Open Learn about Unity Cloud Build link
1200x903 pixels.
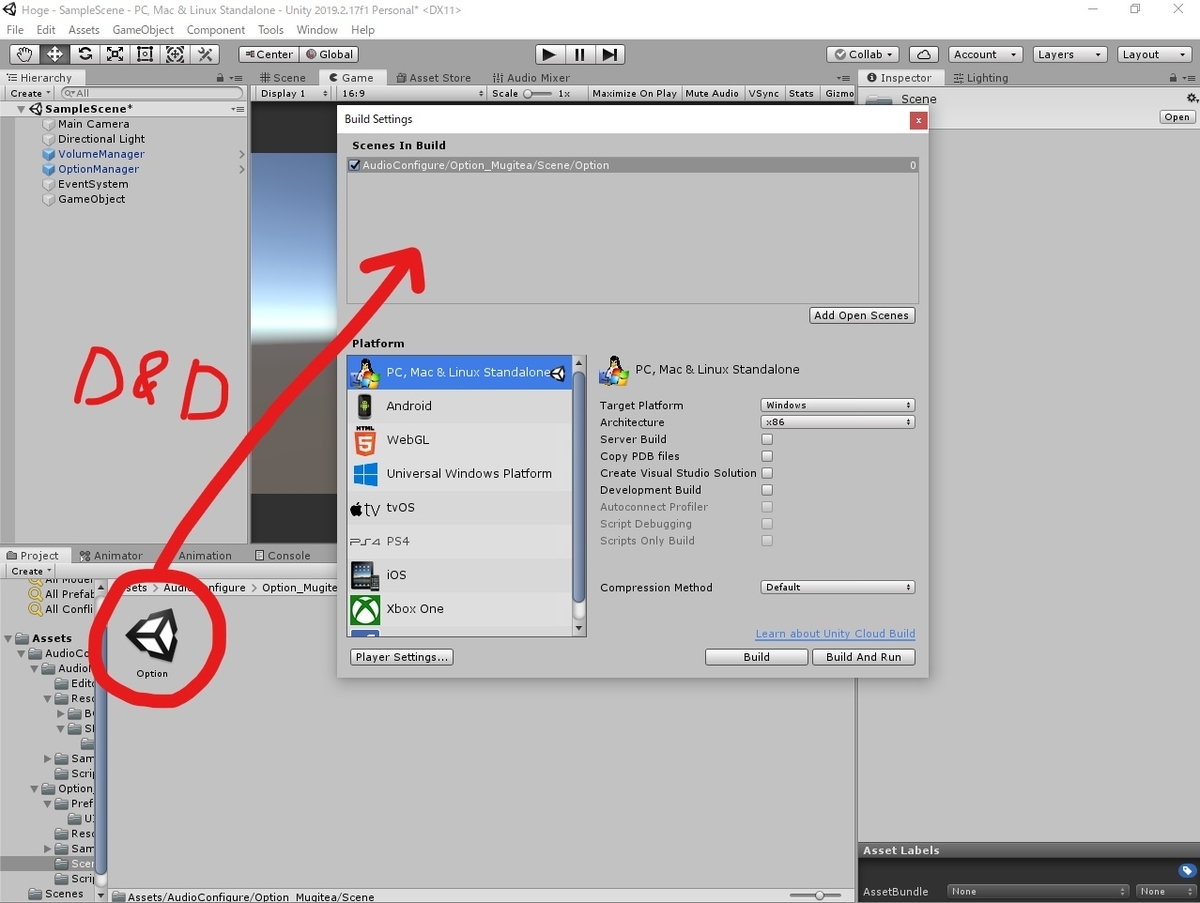(835, 634)
